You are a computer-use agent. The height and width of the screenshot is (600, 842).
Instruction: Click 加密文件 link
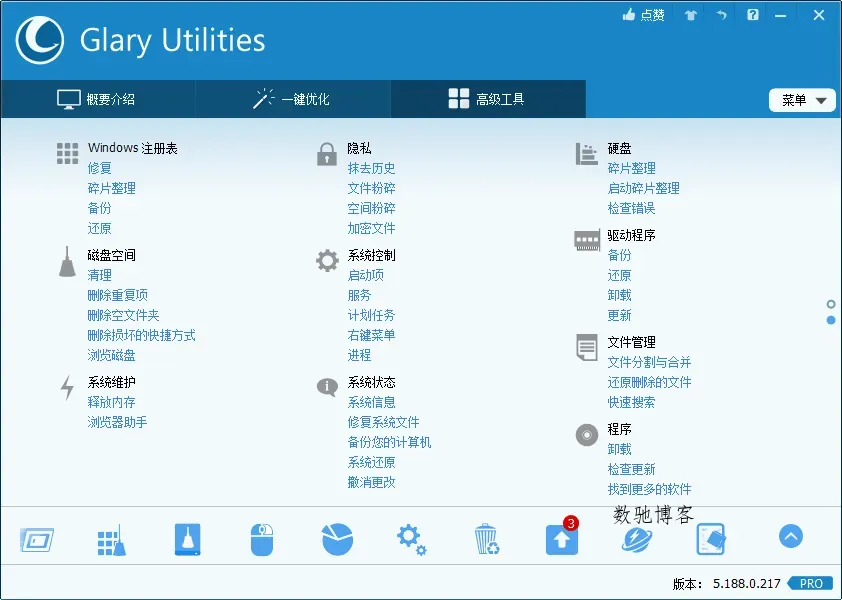(371, 228)
